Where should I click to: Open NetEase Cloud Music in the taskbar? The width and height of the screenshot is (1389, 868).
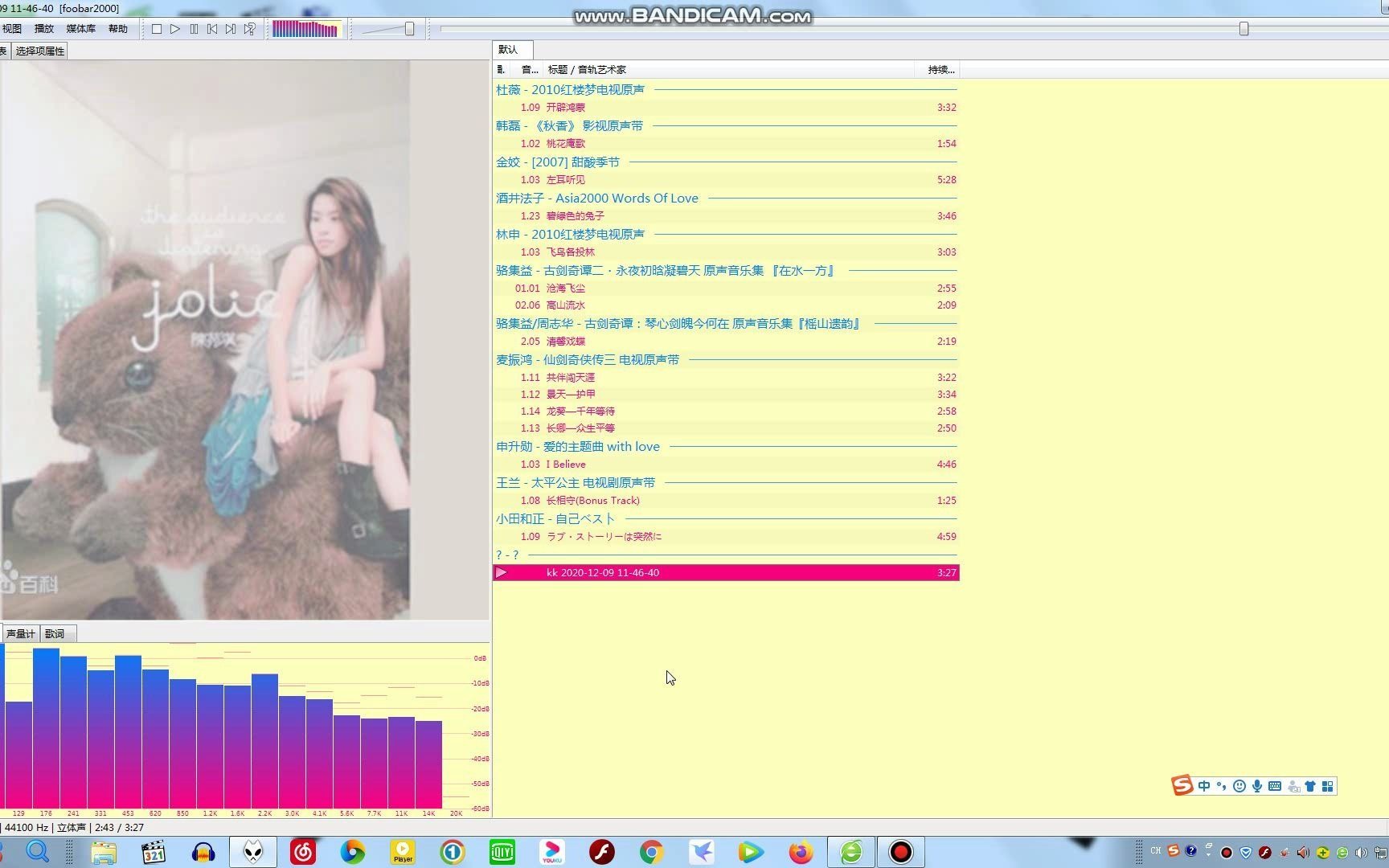click(303, 852)
